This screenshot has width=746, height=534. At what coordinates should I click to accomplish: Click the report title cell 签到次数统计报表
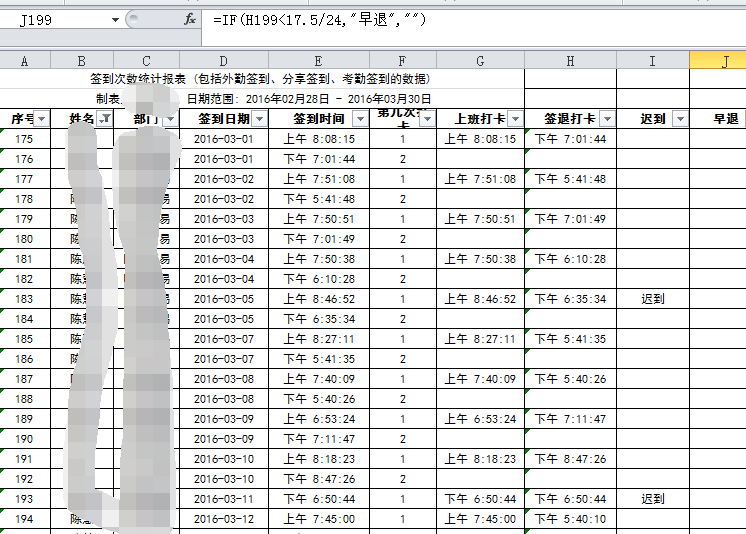click(x=261, y=79)
